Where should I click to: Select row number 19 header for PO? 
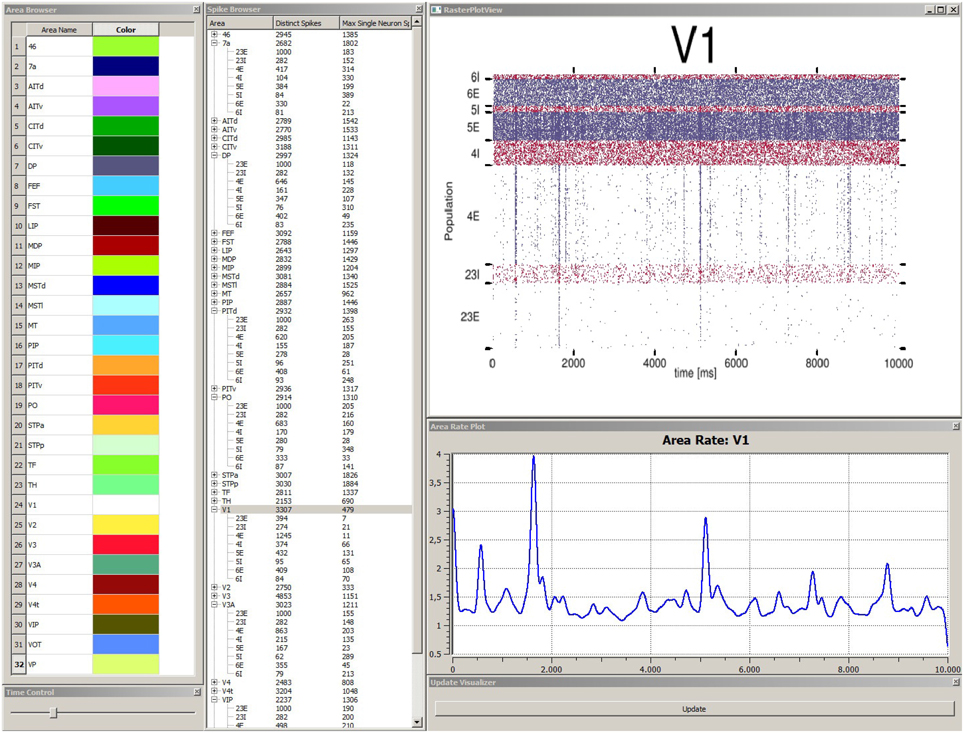tap(18, 405)
